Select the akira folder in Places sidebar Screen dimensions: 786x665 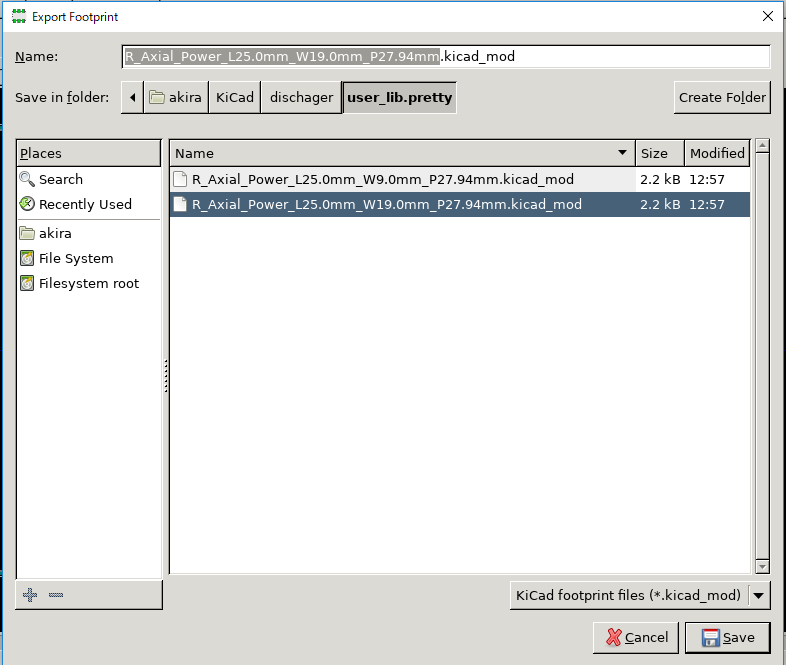[x=55, y=234]
